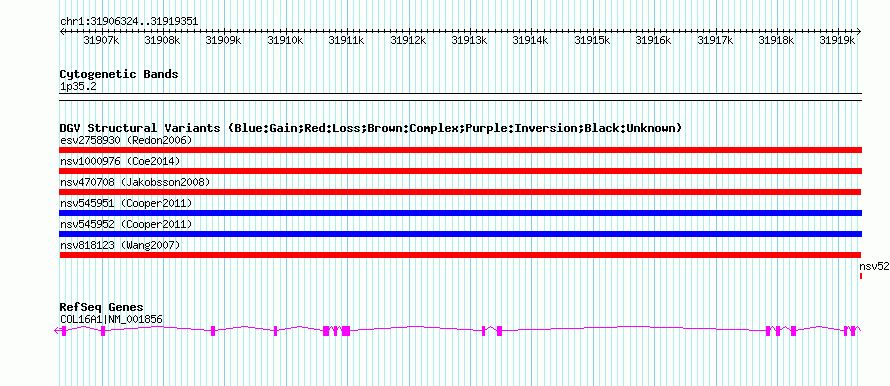The image size is (890, 386).
Task: Click the 31915k ruler position
Action: [x=593, y=40]
